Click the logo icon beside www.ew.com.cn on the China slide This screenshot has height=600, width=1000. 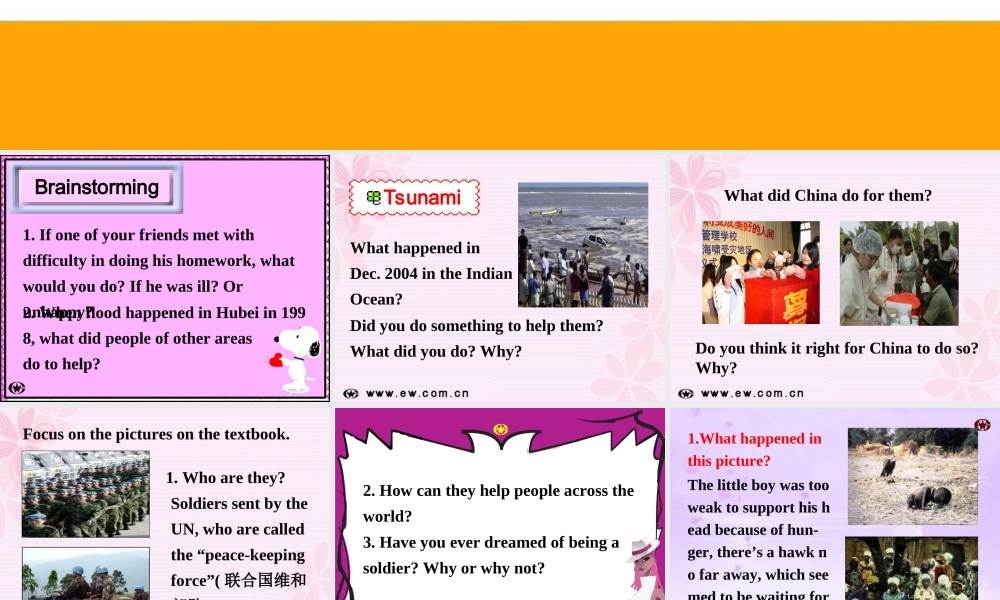[686, 393]
